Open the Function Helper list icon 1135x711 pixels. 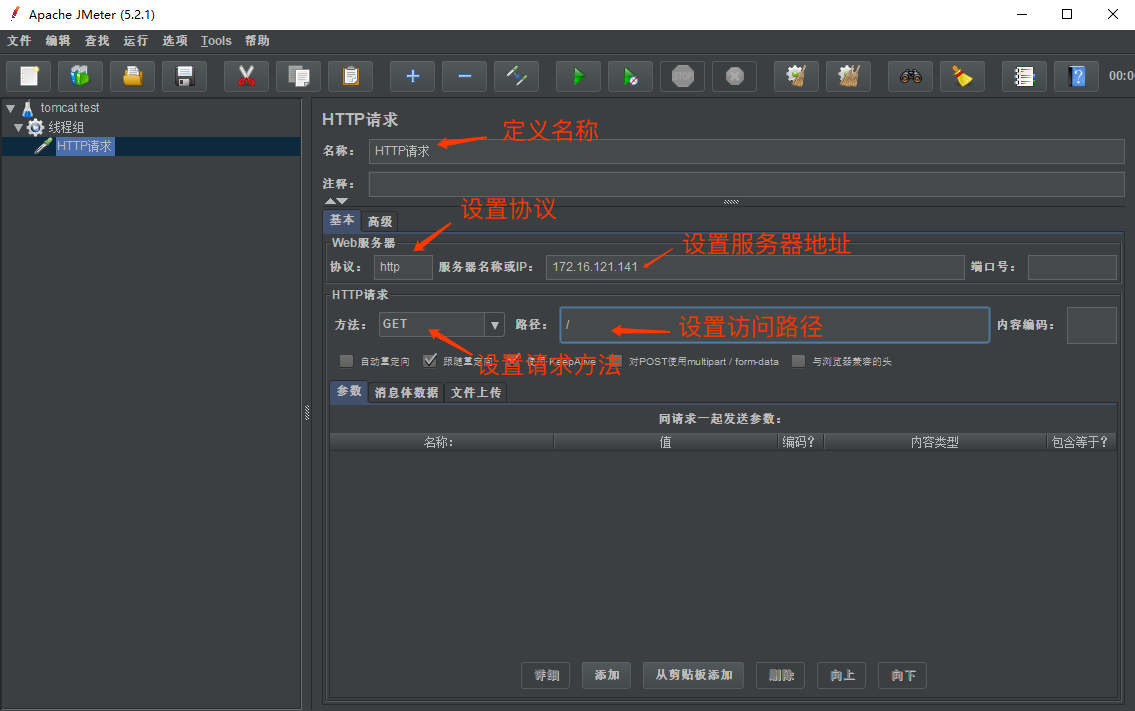point(1024,76)
